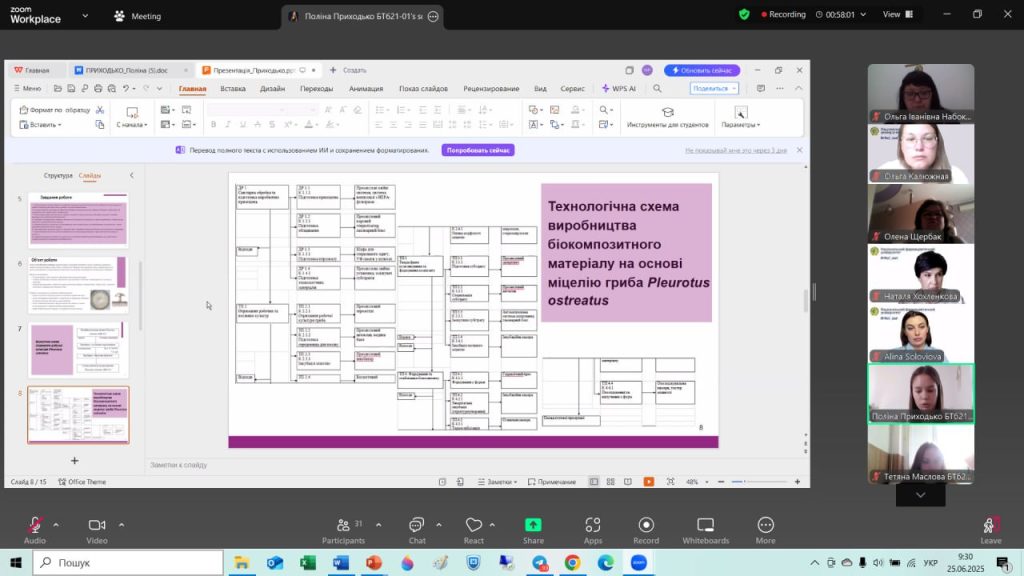
Task: Open Инструменты для студентов
Action: tap(667, 117)
